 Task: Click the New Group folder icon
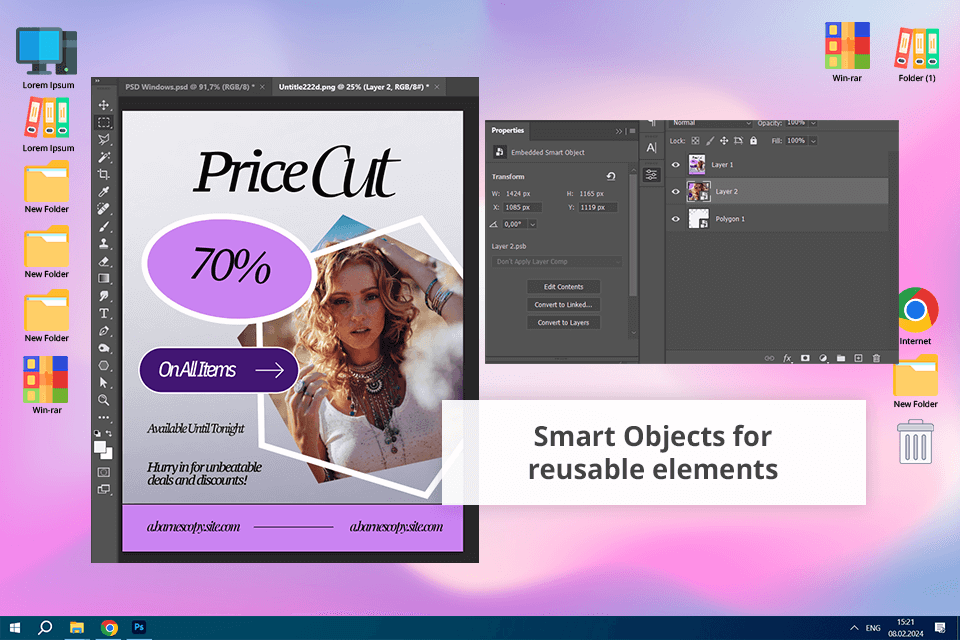[x=841, y=358]
